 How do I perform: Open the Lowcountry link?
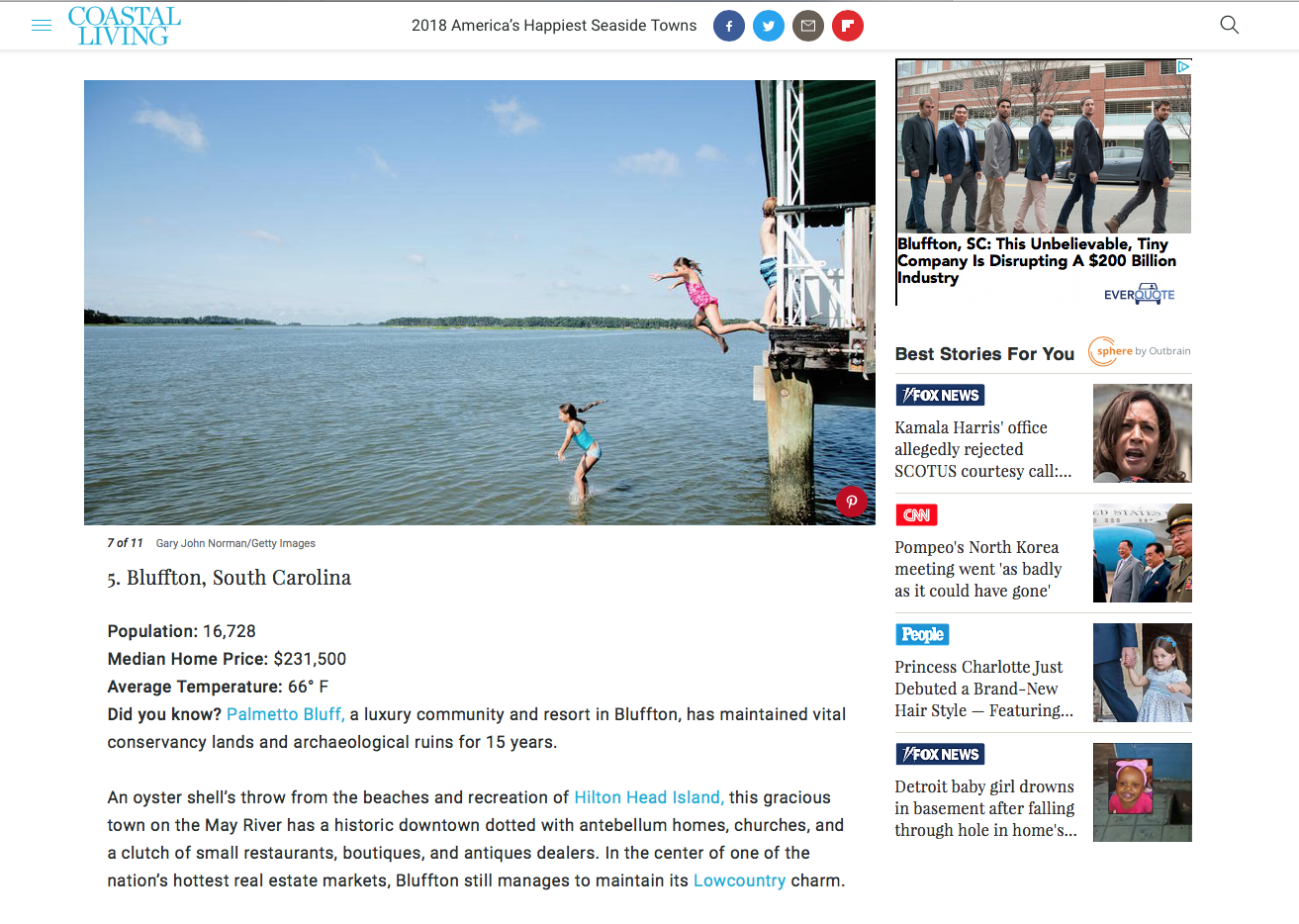point(739,880)
